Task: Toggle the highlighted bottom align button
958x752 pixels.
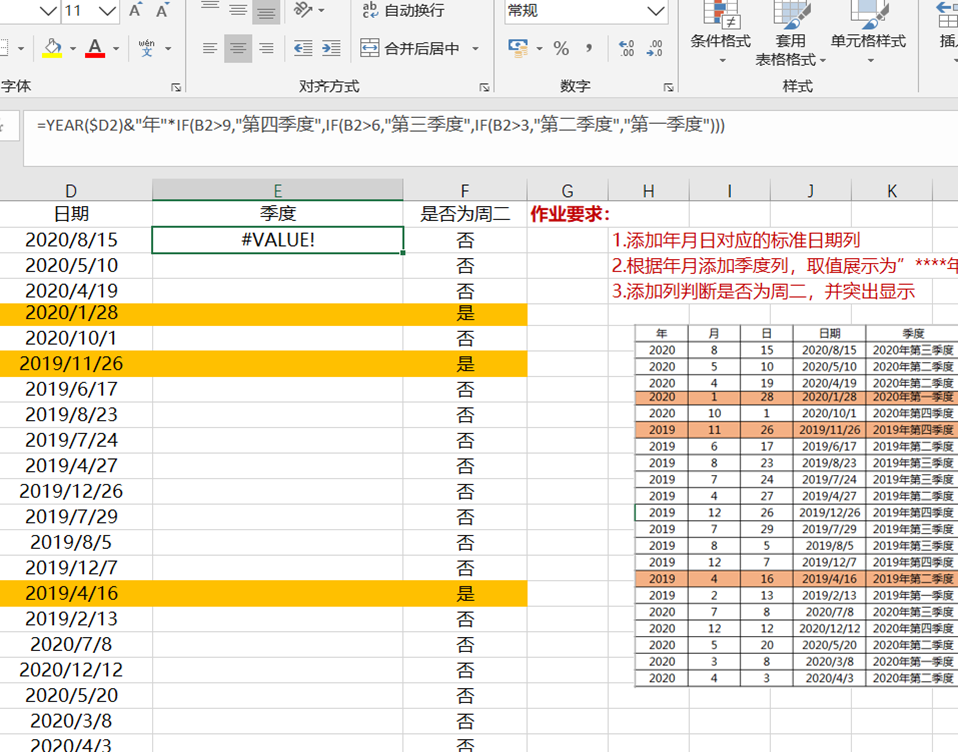Action: click(266, 10)
